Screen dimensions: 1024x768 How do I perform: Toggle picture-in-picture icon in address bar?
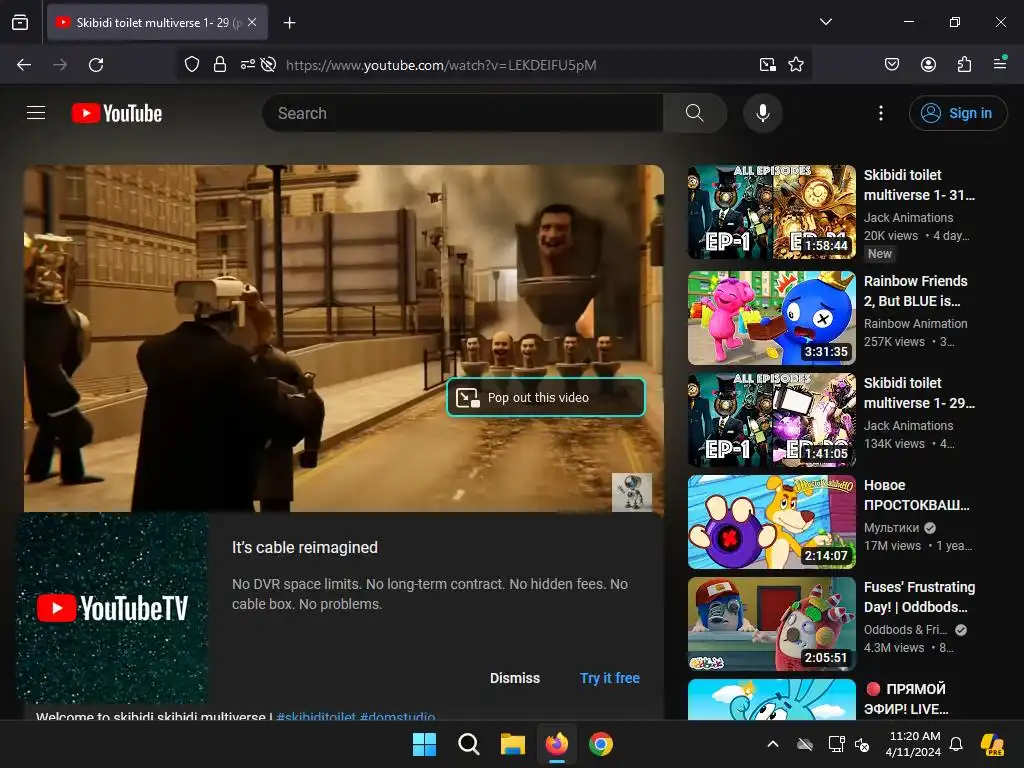point(767,65)
